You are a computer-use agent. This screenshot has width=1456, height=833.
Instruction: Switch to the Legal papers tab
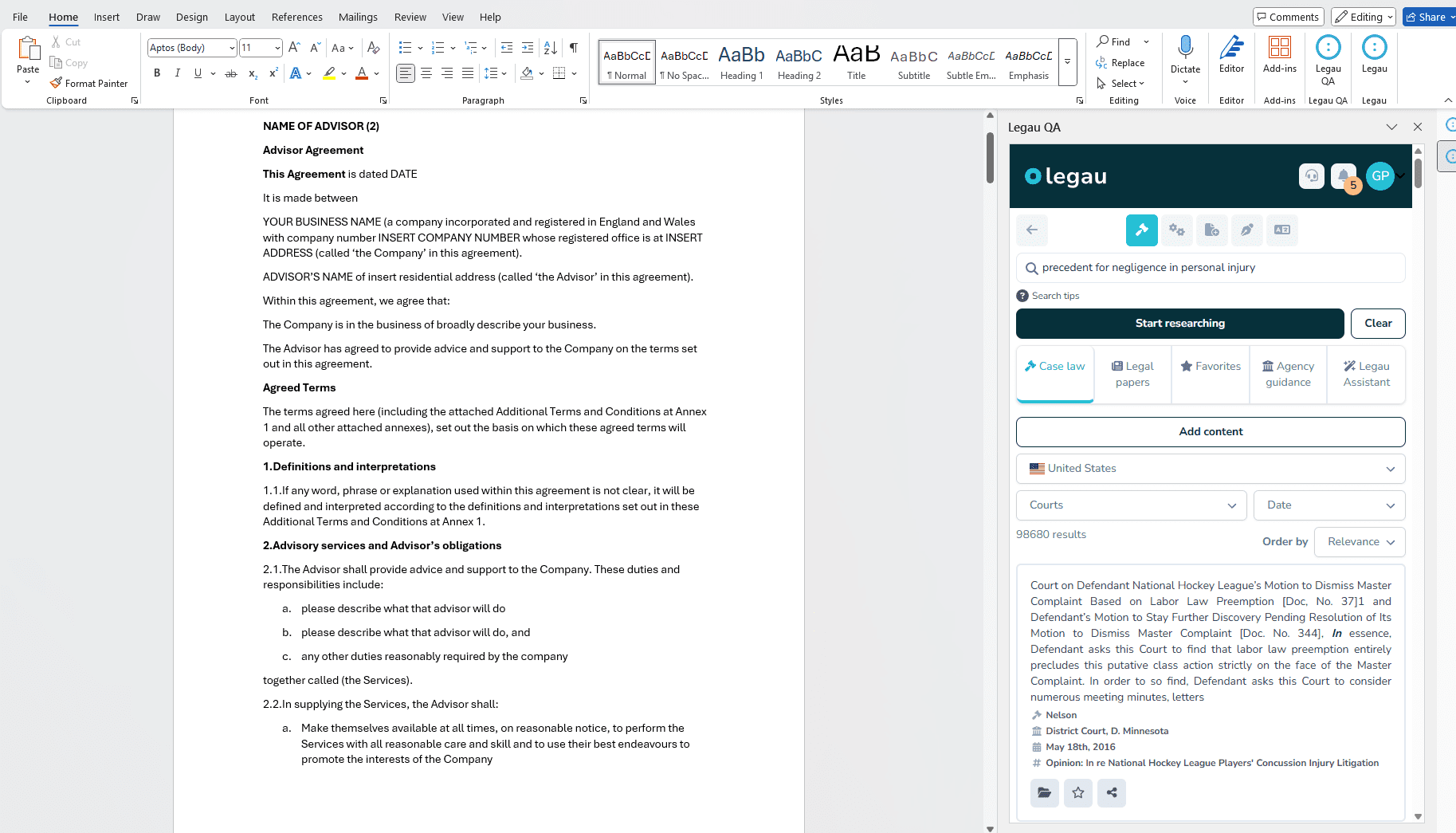point(1132,374)
